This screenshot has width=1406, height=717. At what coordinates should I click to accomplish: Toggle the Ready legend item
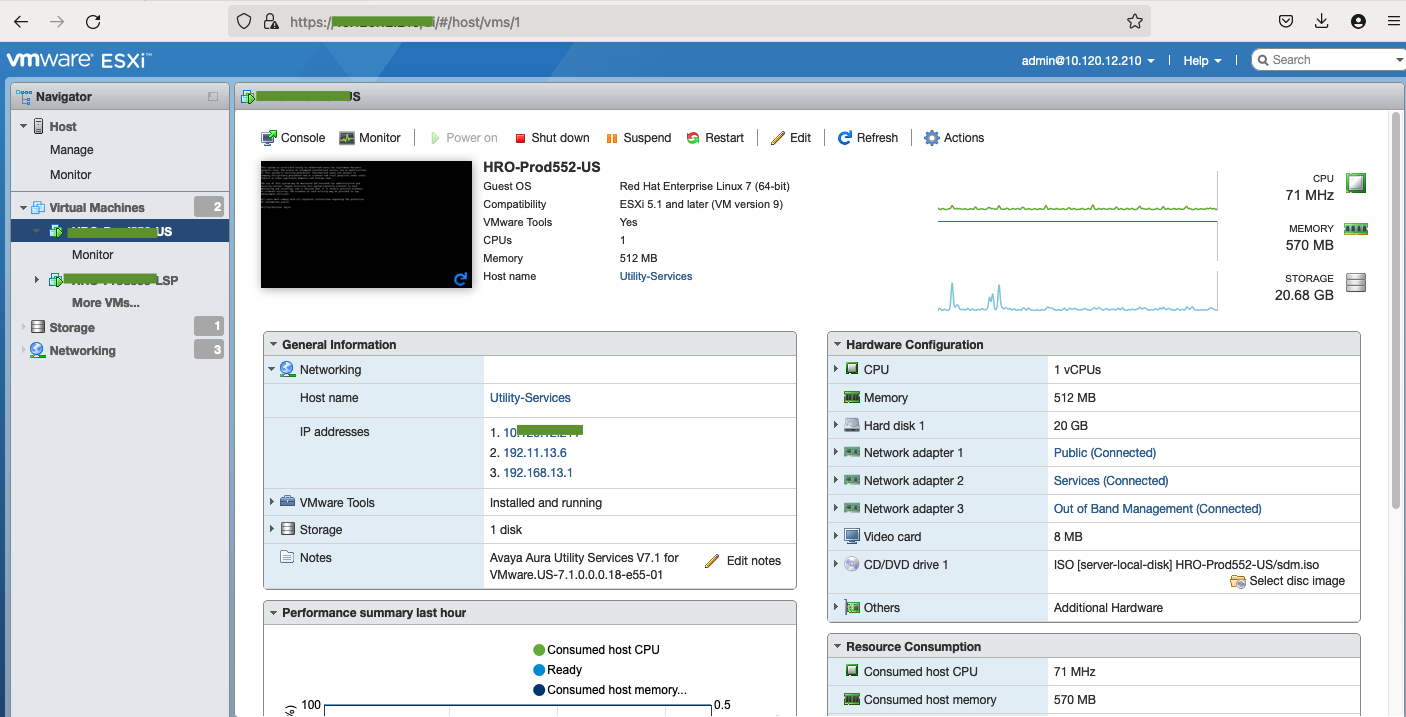coord(558,670)
